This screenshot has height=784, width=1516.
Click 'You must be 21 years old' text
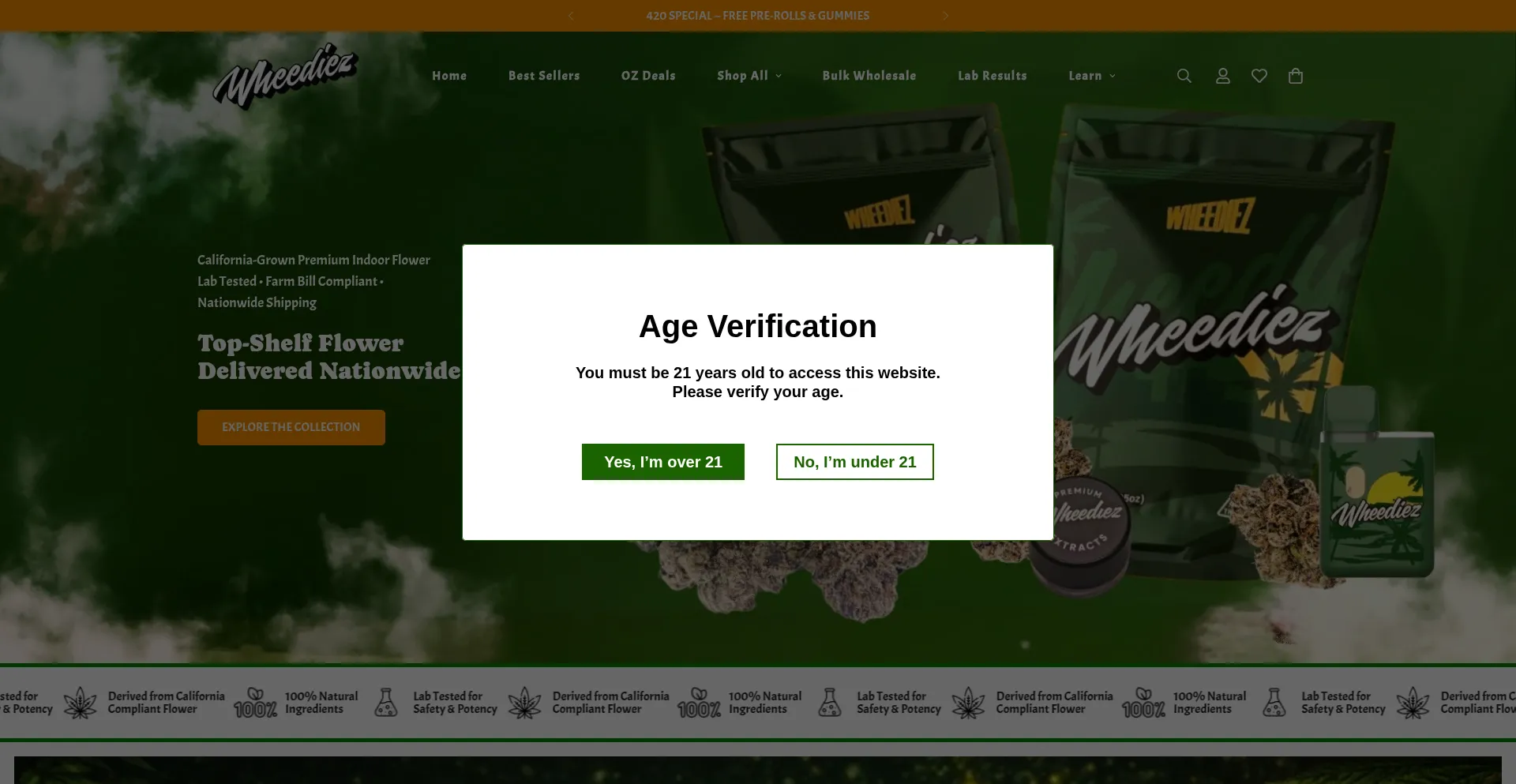pos(758,373)
